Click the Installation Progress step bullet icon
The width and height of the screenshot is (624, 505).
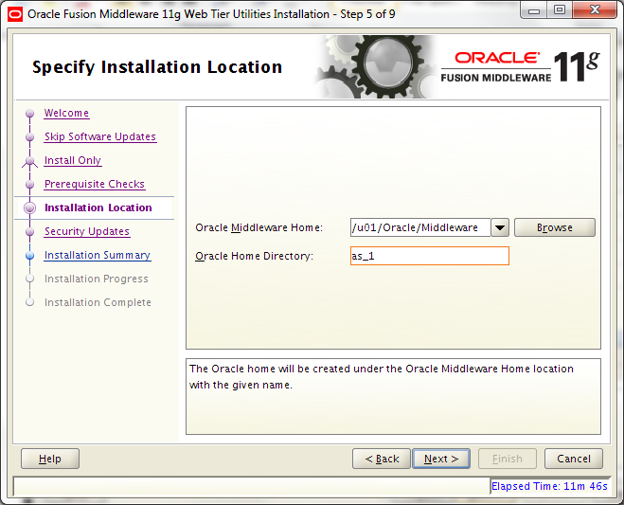coord(30,279)
